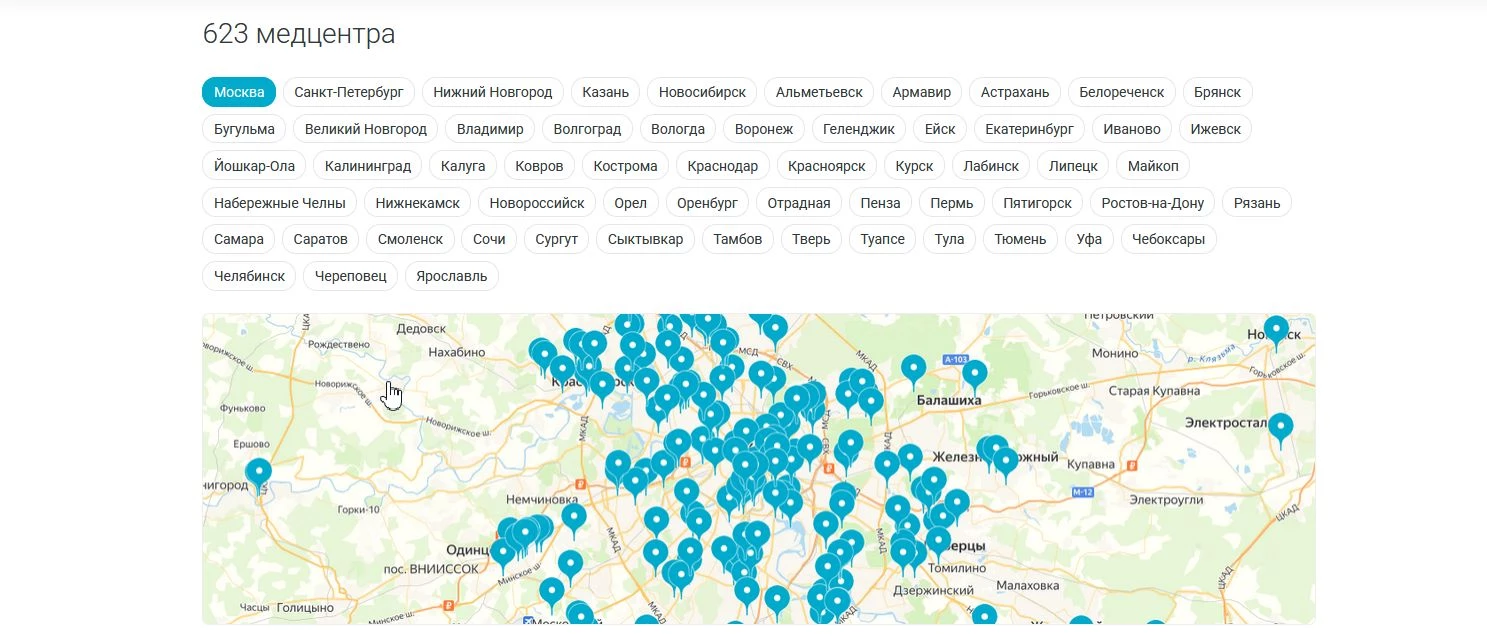This screenshot has width=1487, height=643.
Task: Choose the Брянск city chip
Action: (x=1218, y=92)
